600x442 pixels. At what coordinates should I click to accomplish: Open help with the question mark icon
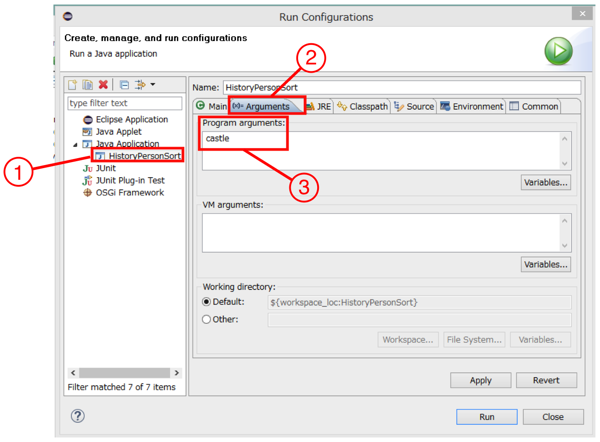[78, 416]
